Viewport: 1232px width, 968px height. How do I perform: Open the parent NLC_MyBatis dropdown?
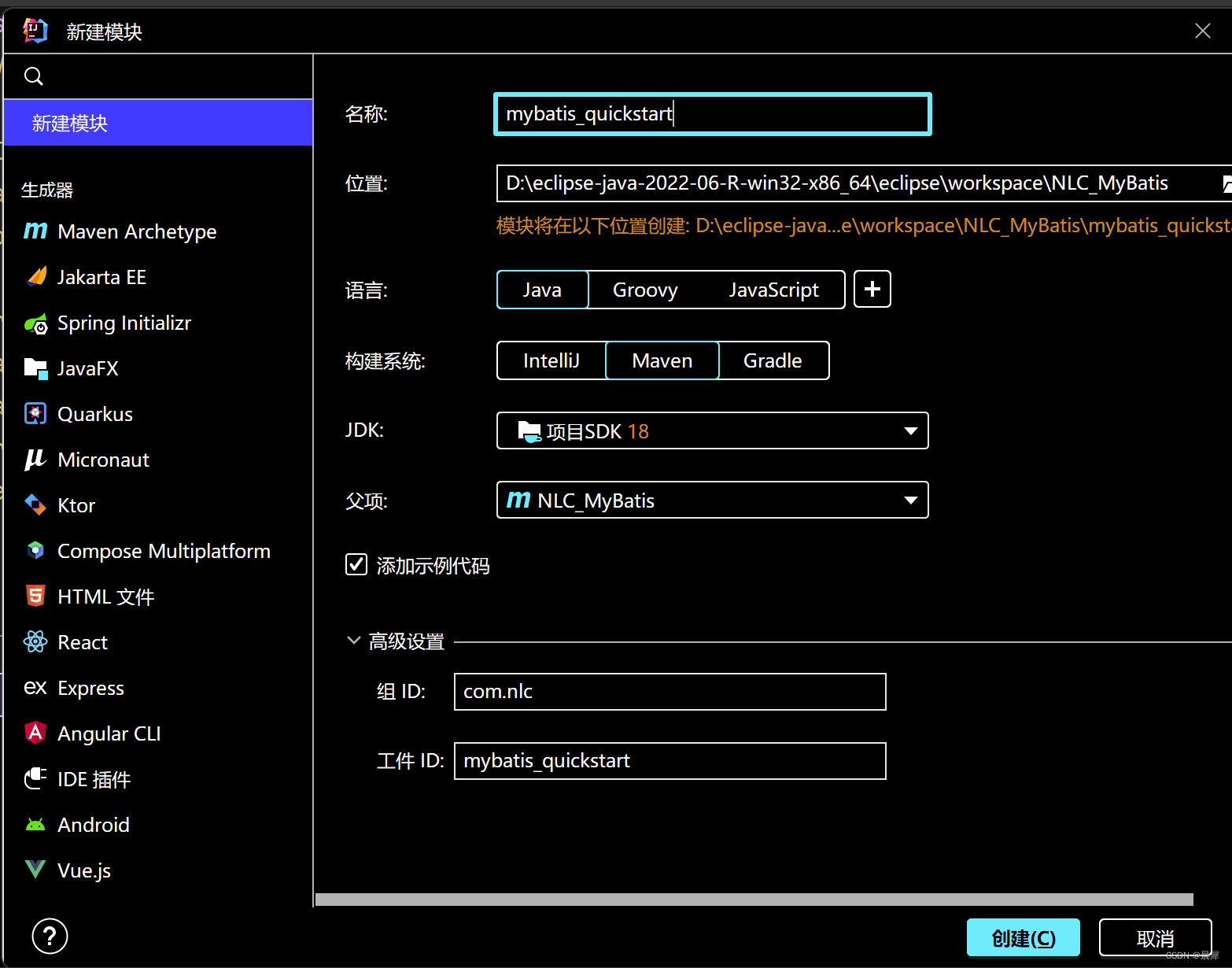click(x=713, y=500)
